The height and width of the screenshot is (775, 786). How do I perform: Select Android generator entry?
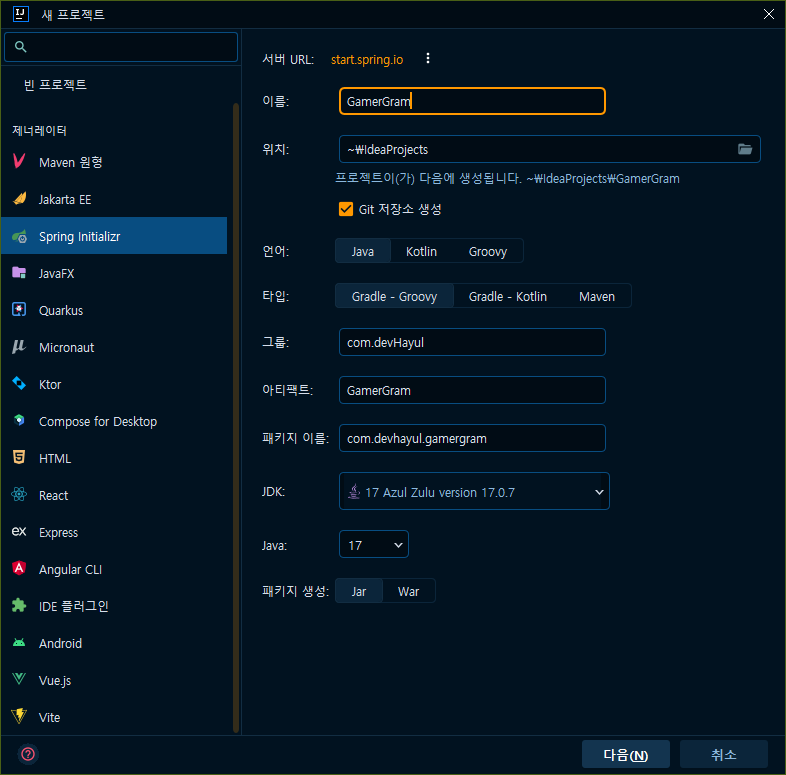click(114, 643)
